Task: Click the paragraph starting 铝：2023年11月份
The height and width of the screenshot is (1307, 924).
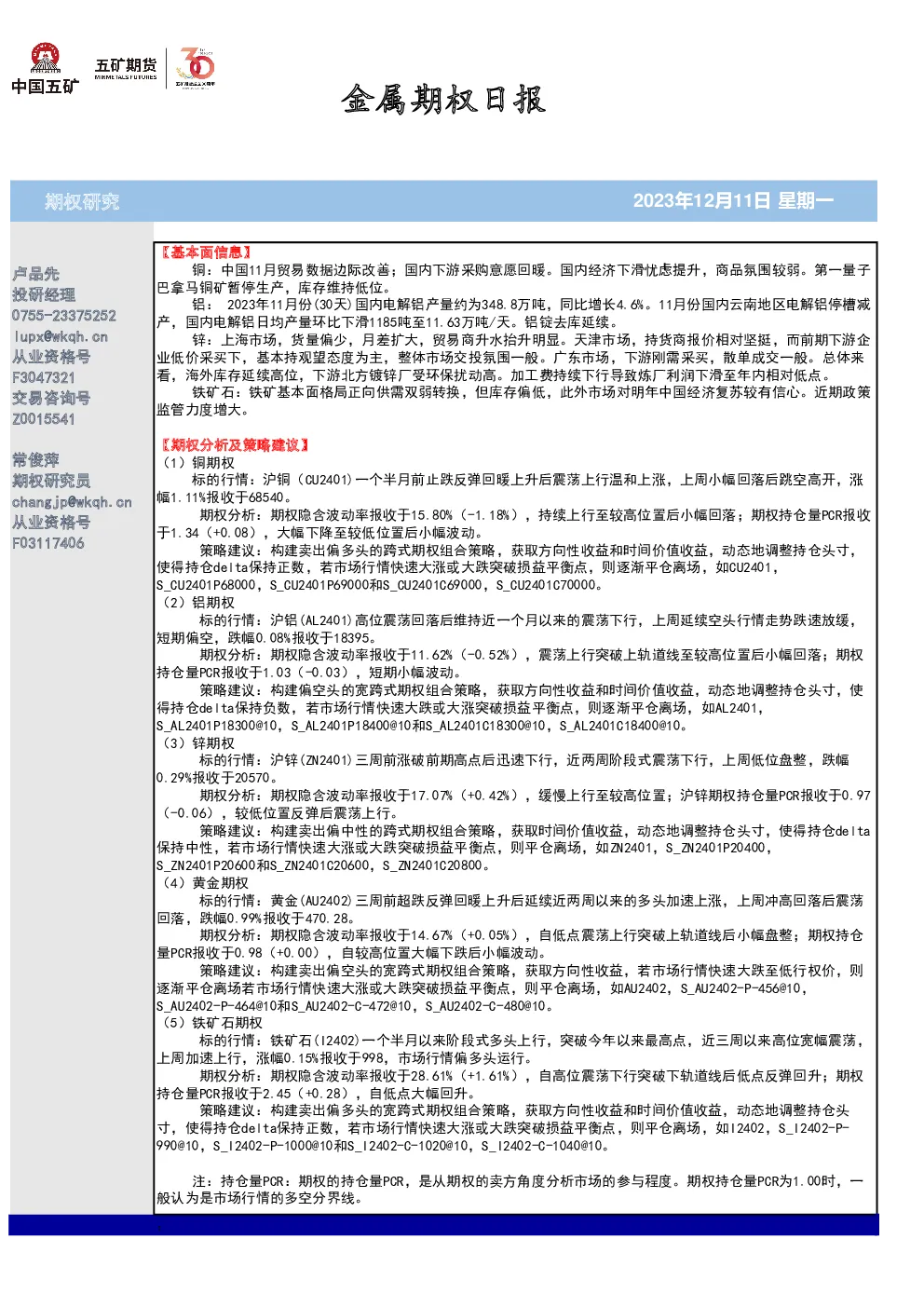Action: (514, 313)
